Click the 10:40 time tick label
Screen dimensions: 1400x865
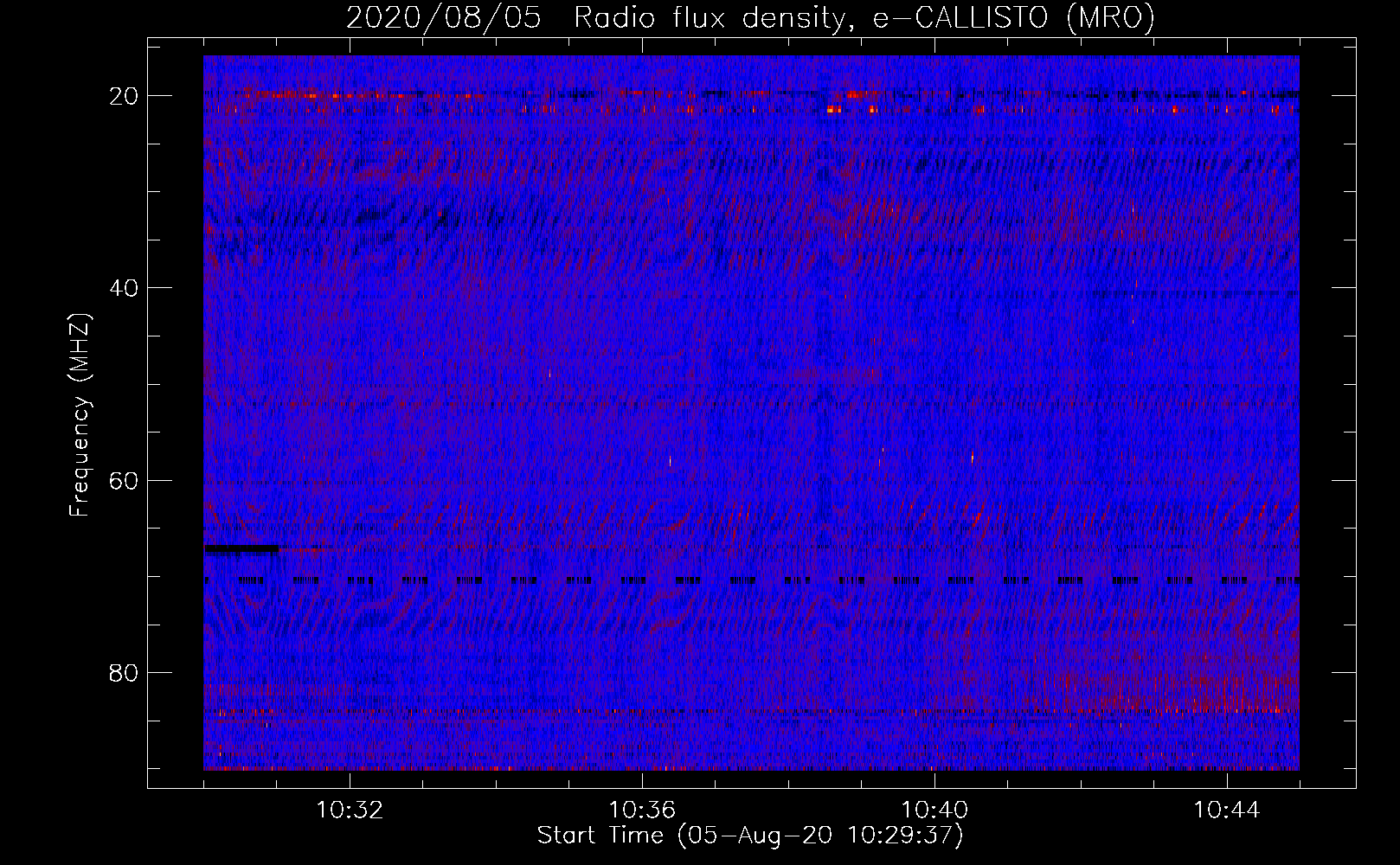tap(934, 811)
